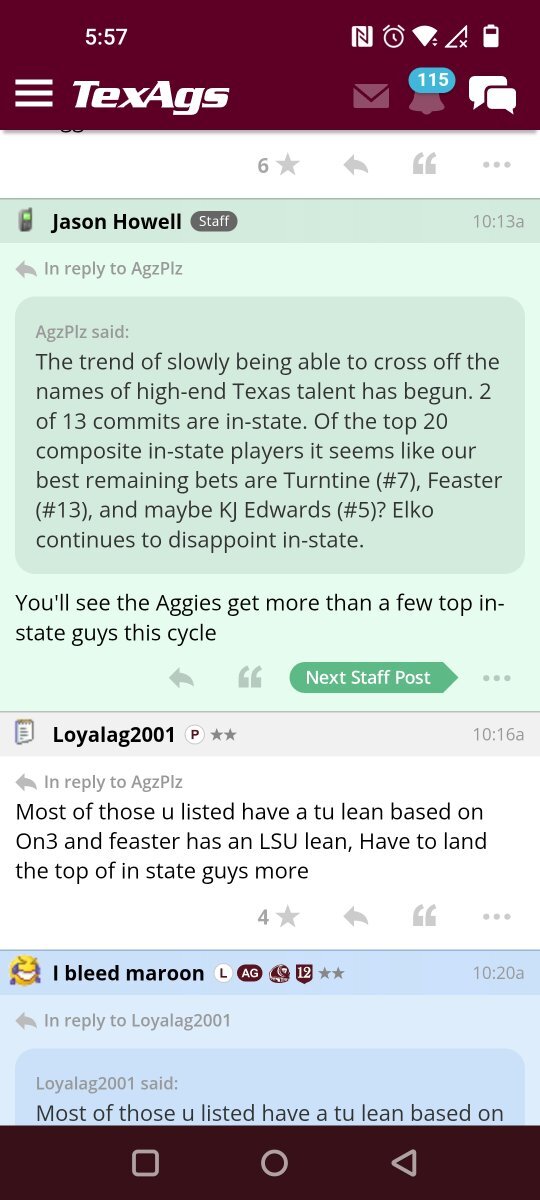Expand more options on Loyalag2001's post

tap(496, 916)
